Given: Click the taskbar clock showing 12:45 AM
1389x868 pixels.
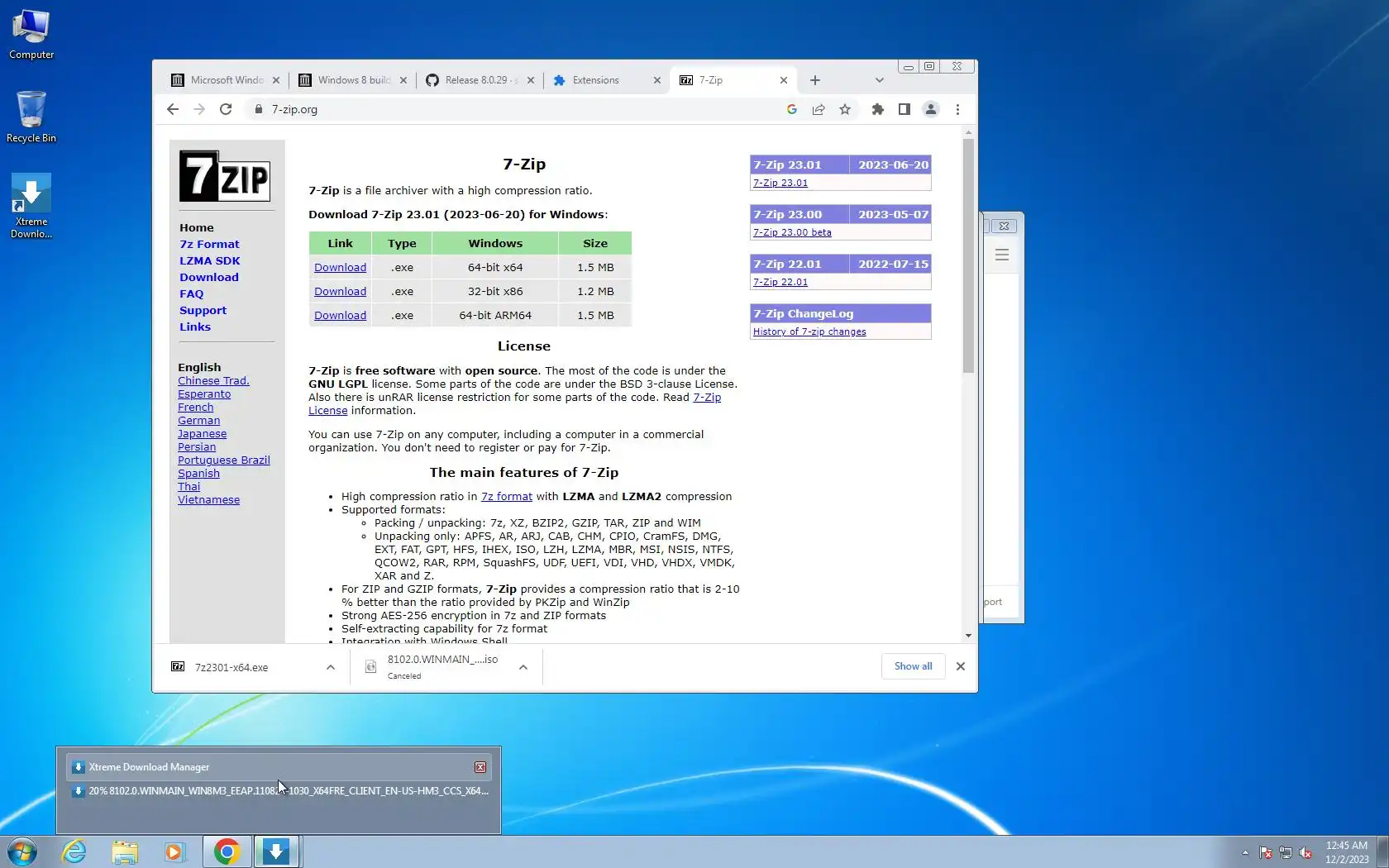Looking at the screenshot, I should coord(1347,852).
